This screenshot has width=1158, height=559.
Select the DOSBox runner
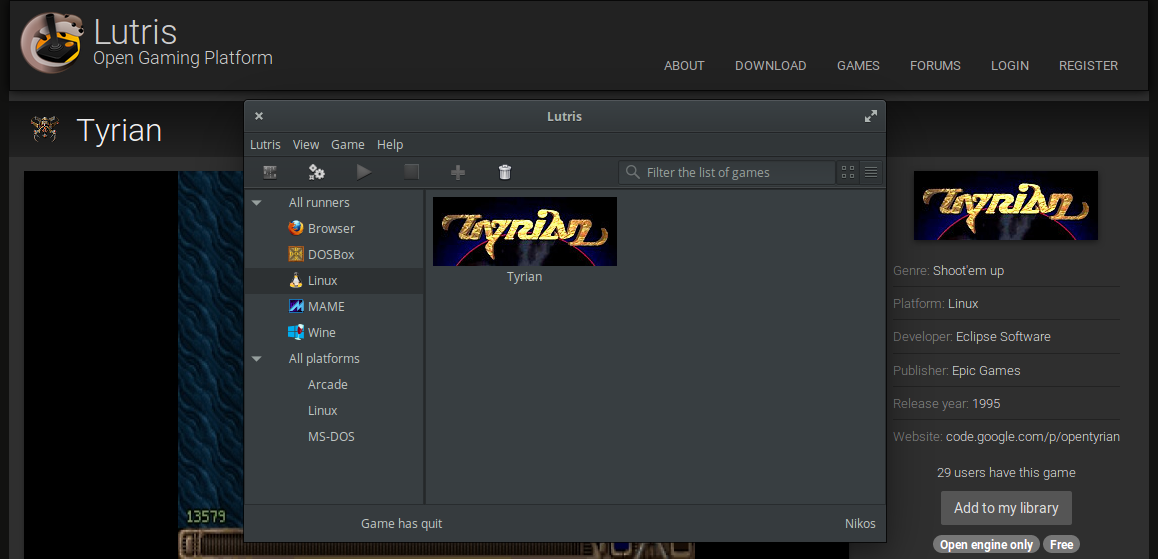point(334,254)
